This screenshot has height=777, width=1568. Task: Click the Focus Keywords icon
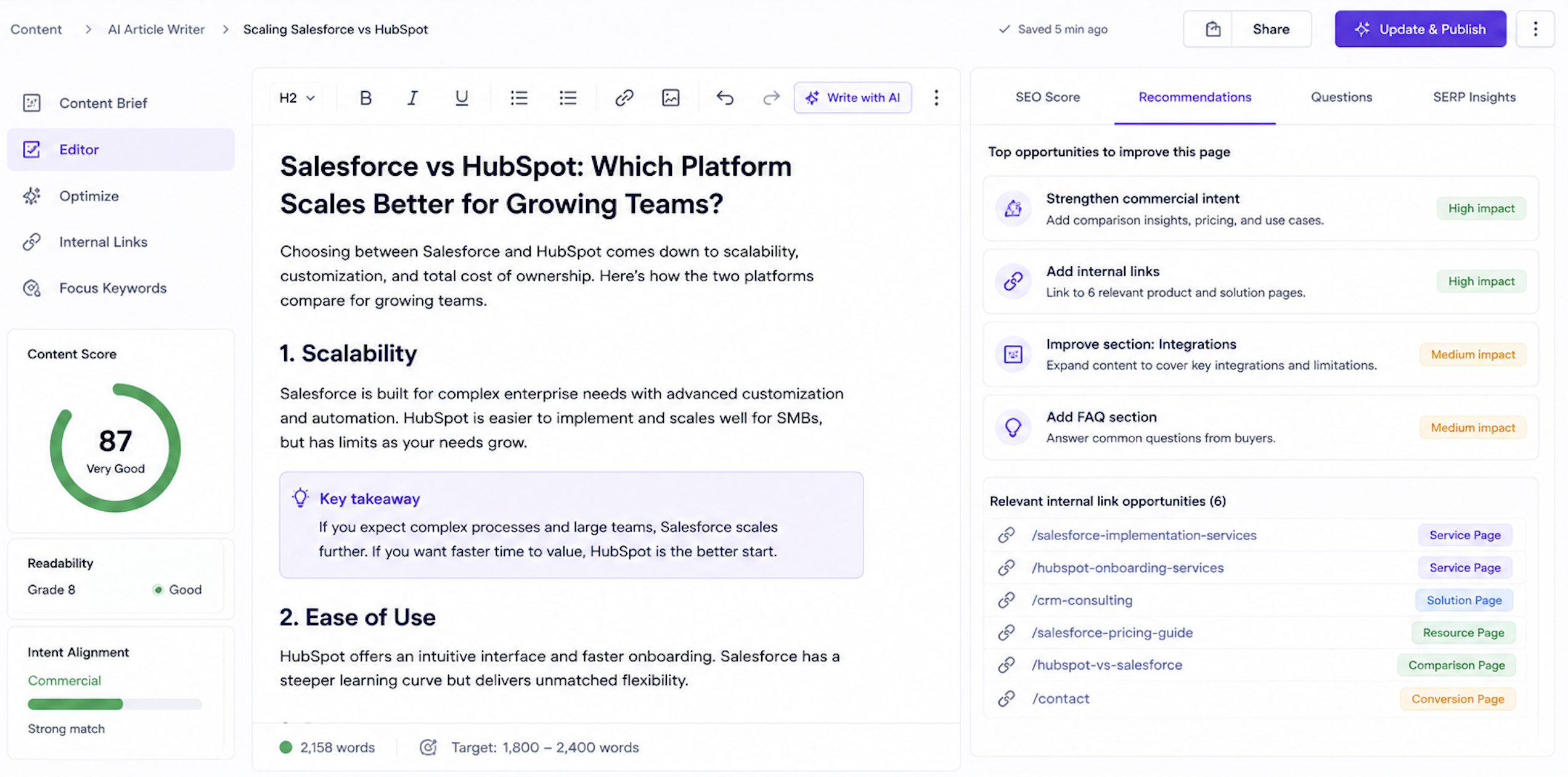31,288
